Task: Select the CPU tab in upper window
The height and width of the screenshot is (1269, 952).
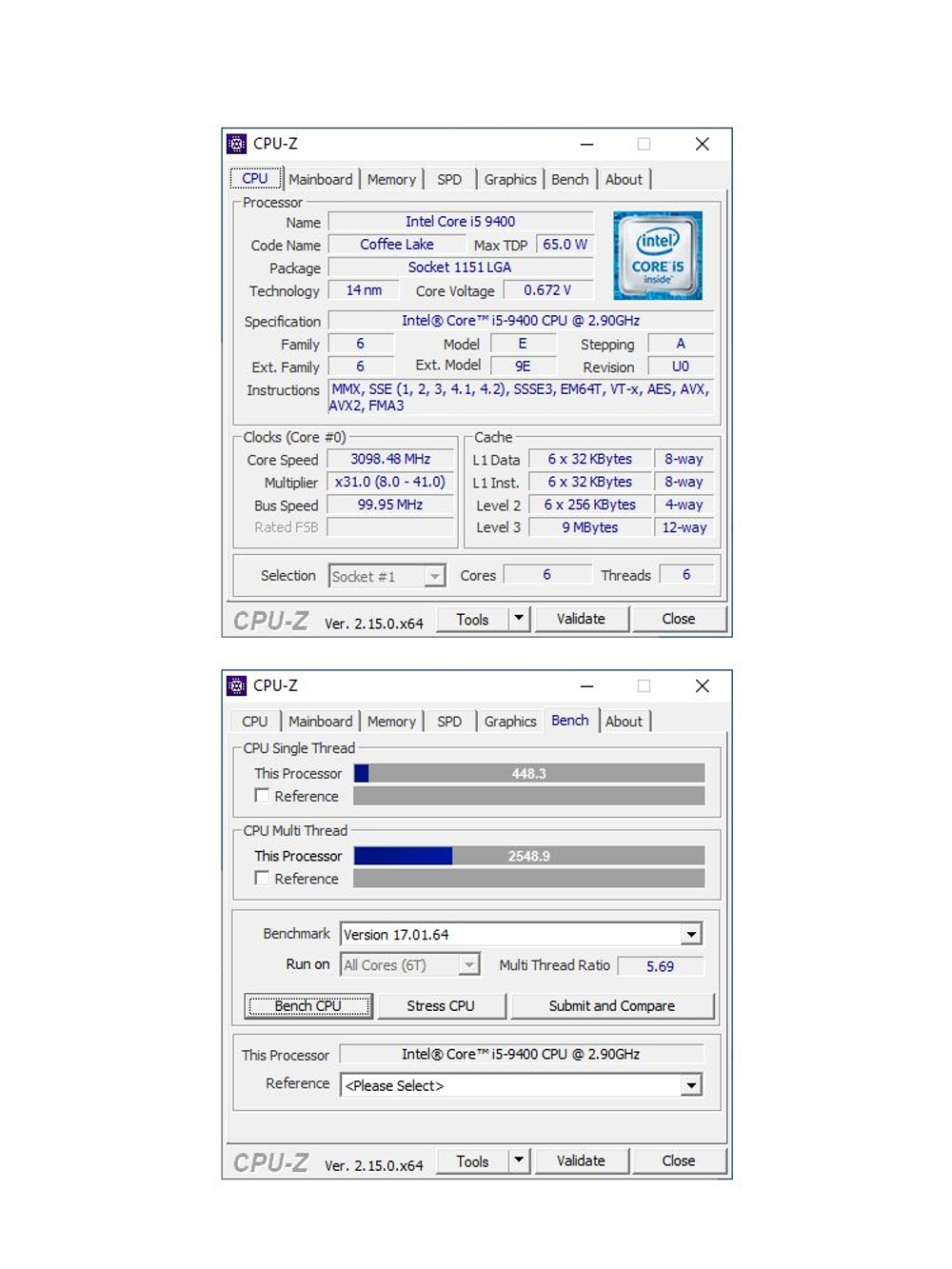Action: [x=255, y=178]
